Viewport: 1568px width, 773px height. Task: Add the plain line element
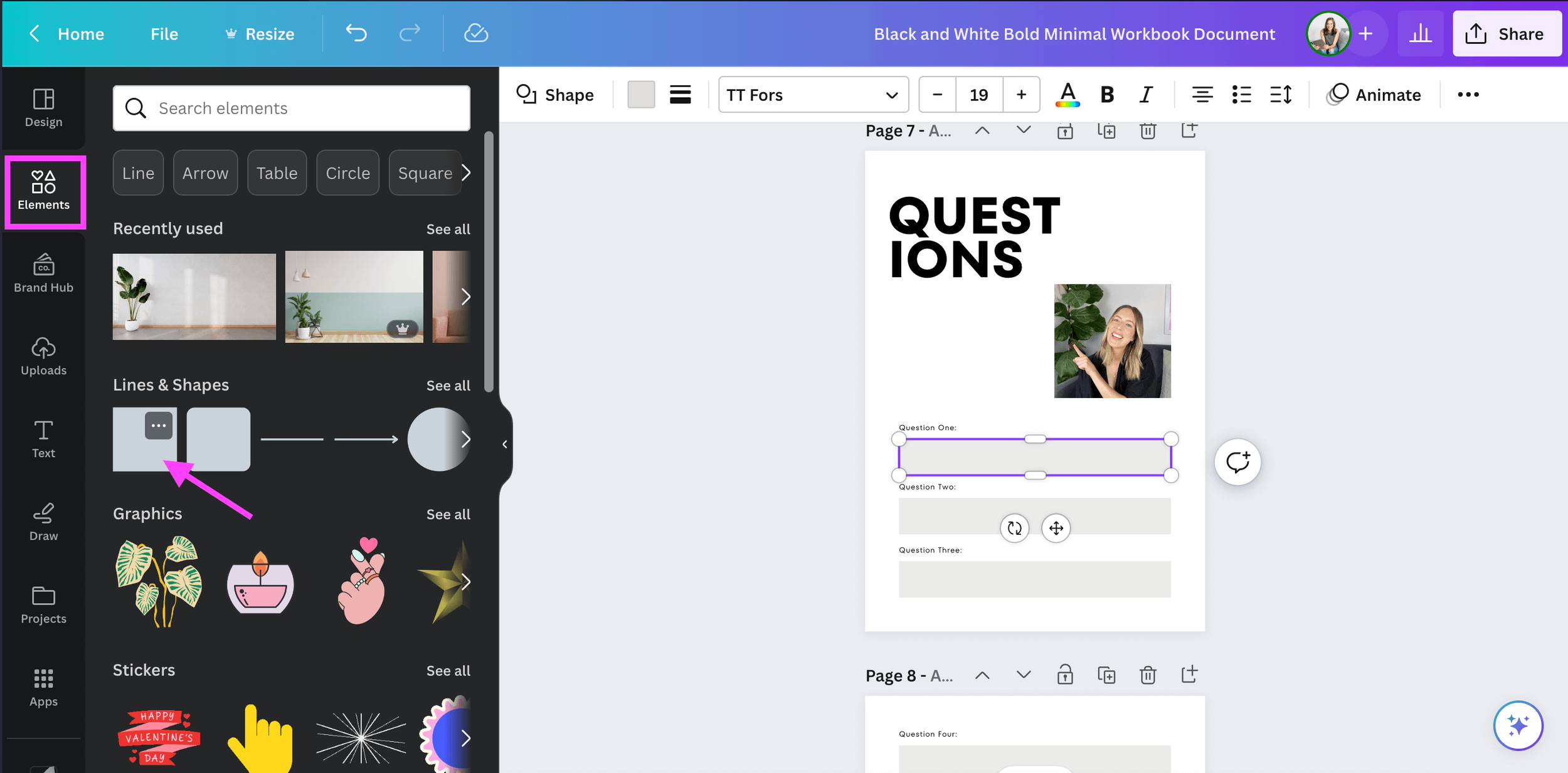pyautogui.click(x=292, y=439)
